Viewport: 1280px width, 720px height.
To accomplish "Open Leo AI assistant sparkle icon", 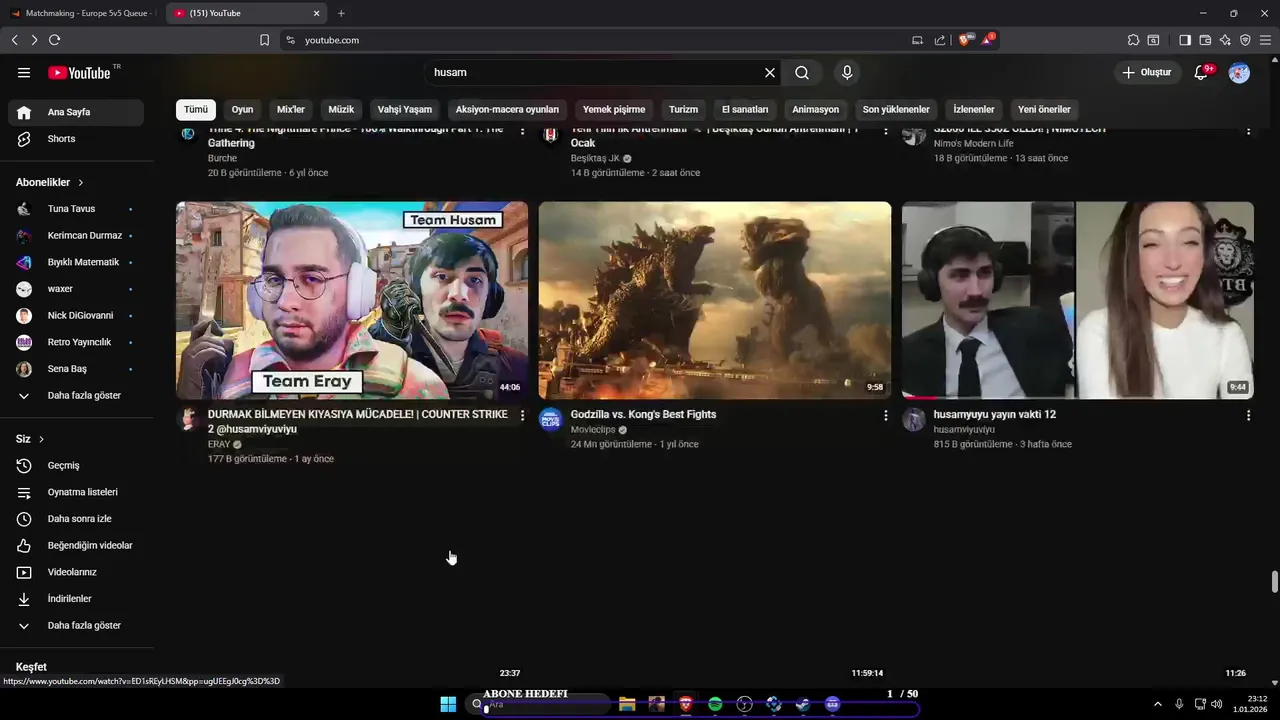I will pyautogui.click(x=1225, y=40).
